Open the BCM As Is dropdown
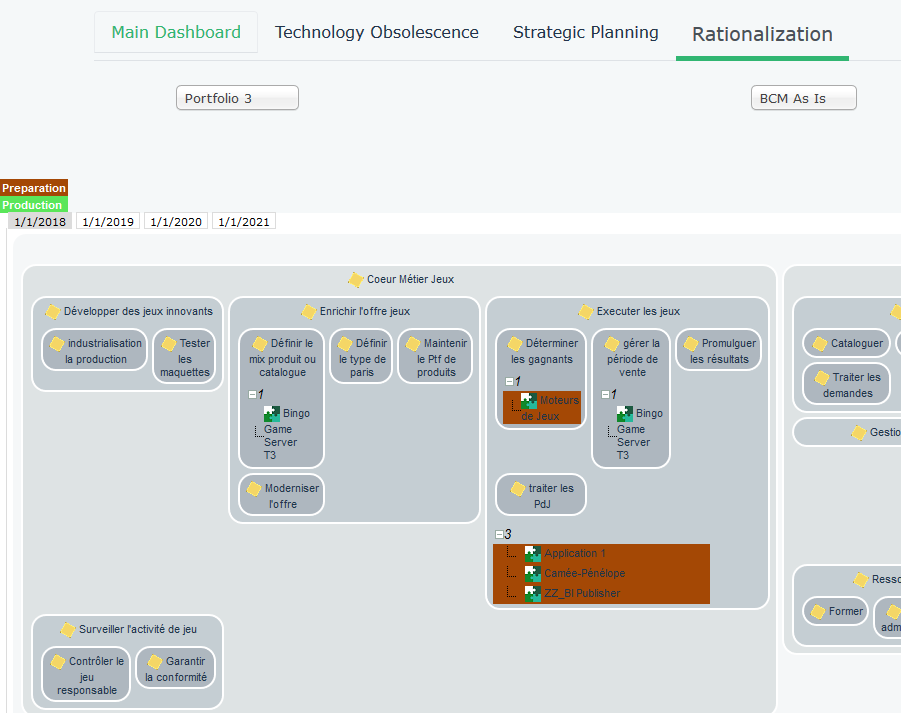Screen dimensions: 901x713 (x=803, y=98)
